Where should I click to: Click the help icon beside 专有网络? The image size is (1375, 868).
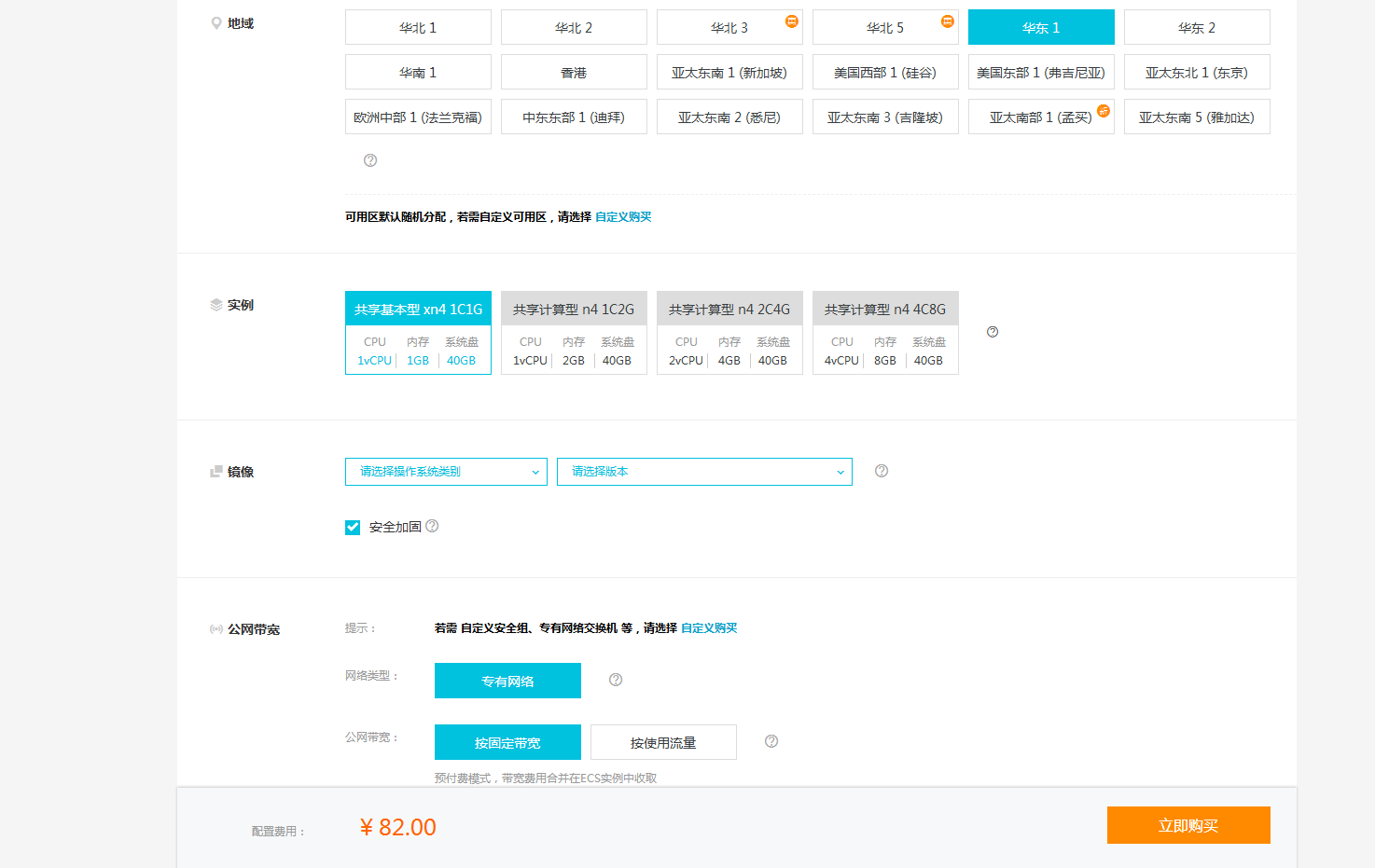[x=616, y=680]
